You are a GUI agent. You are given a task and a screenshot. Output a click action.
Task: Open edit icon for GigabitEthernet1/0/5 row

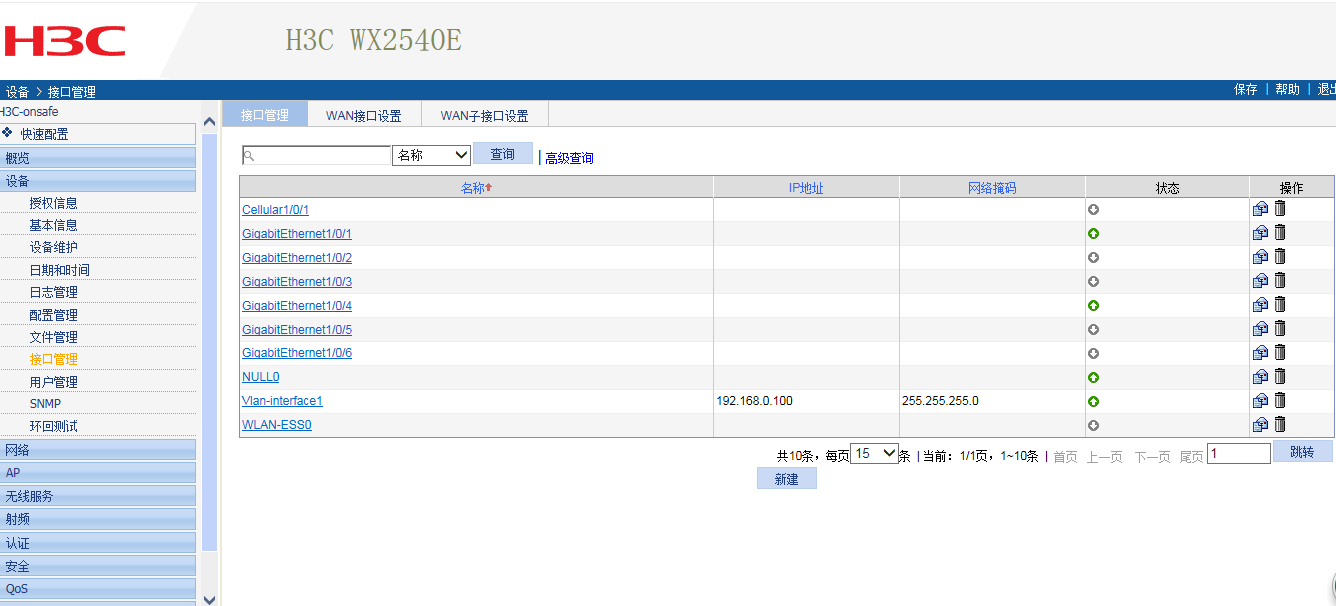coord(1260,329)
